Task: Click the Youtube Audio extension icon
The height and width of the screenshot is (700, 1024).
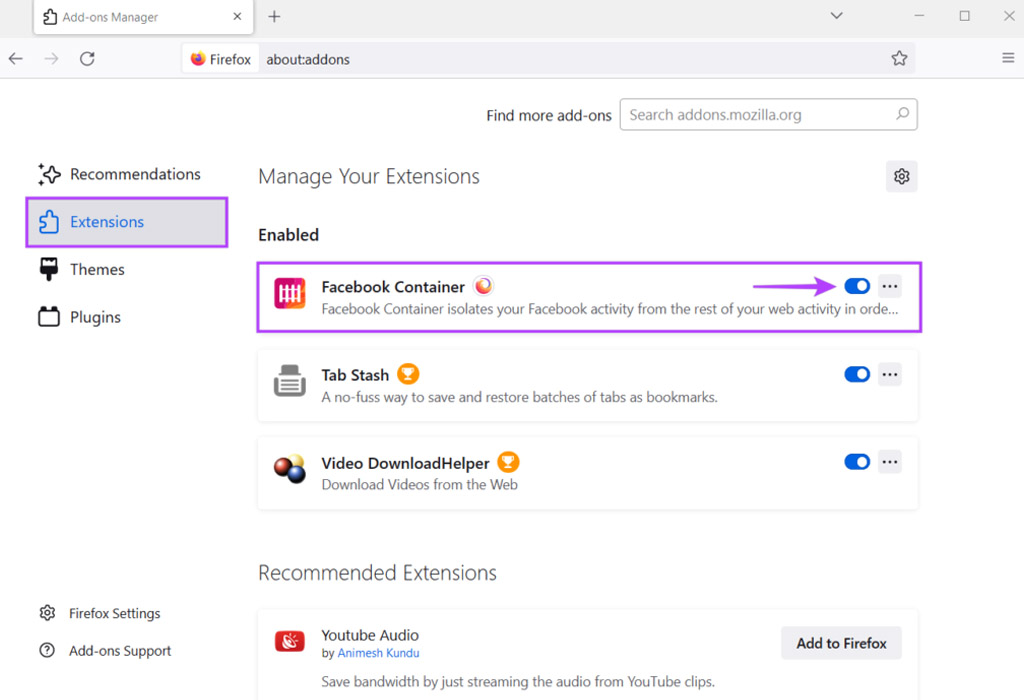Action: pyautogui.click(x=290, y=642)
